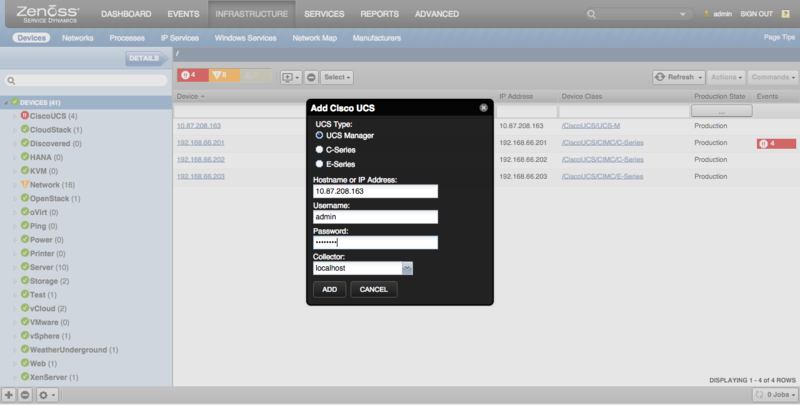This screenshot has height=405, width=800.
Task: Switch to the IP Services tab
Action: [x=180, y=38]
